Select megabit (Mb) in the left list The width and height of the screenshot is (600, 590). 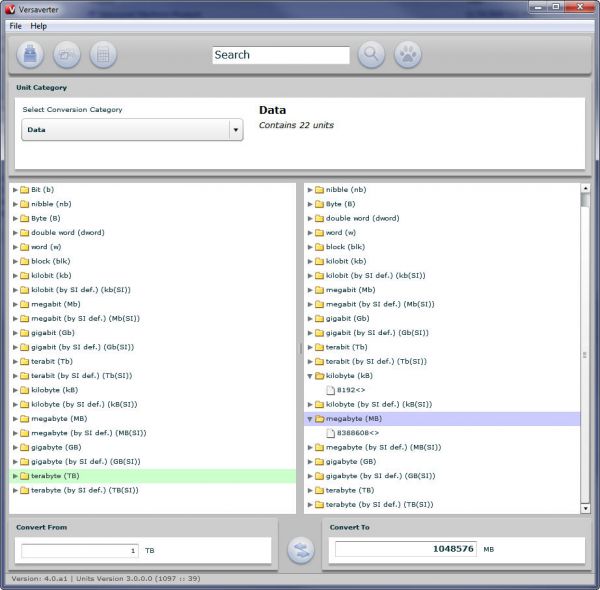[56, 304]
